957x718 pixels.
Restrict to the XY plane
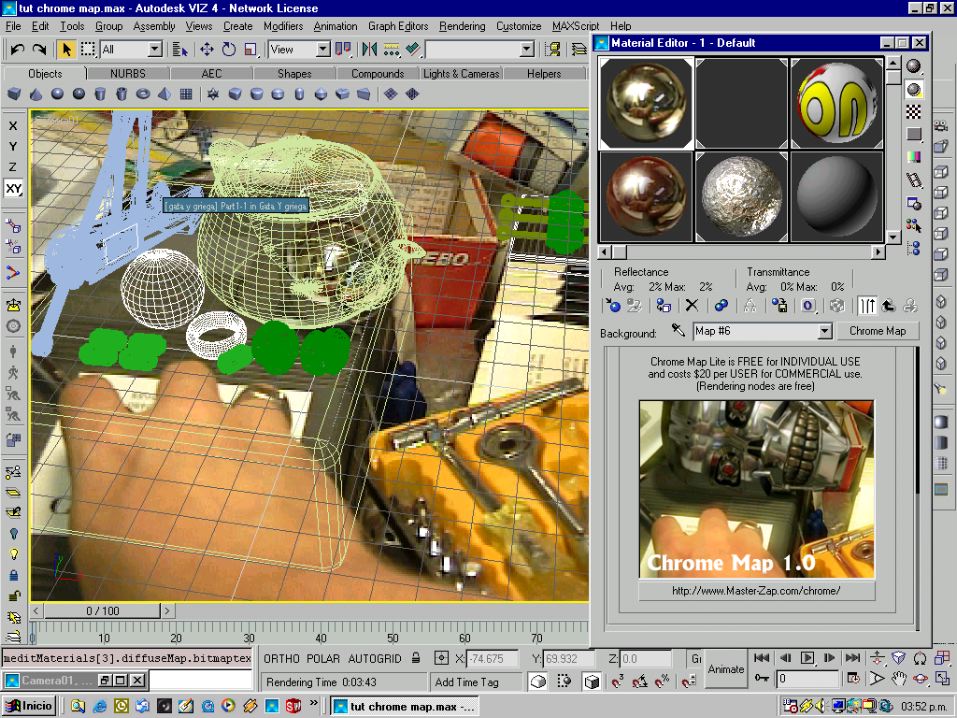pos(13,188)
